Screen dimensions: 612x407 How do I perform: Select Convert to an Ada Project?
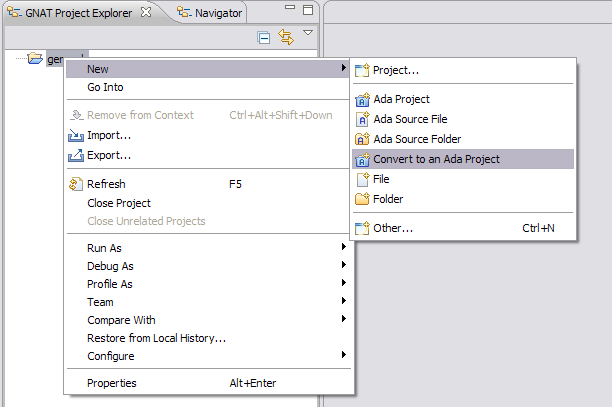463,159
